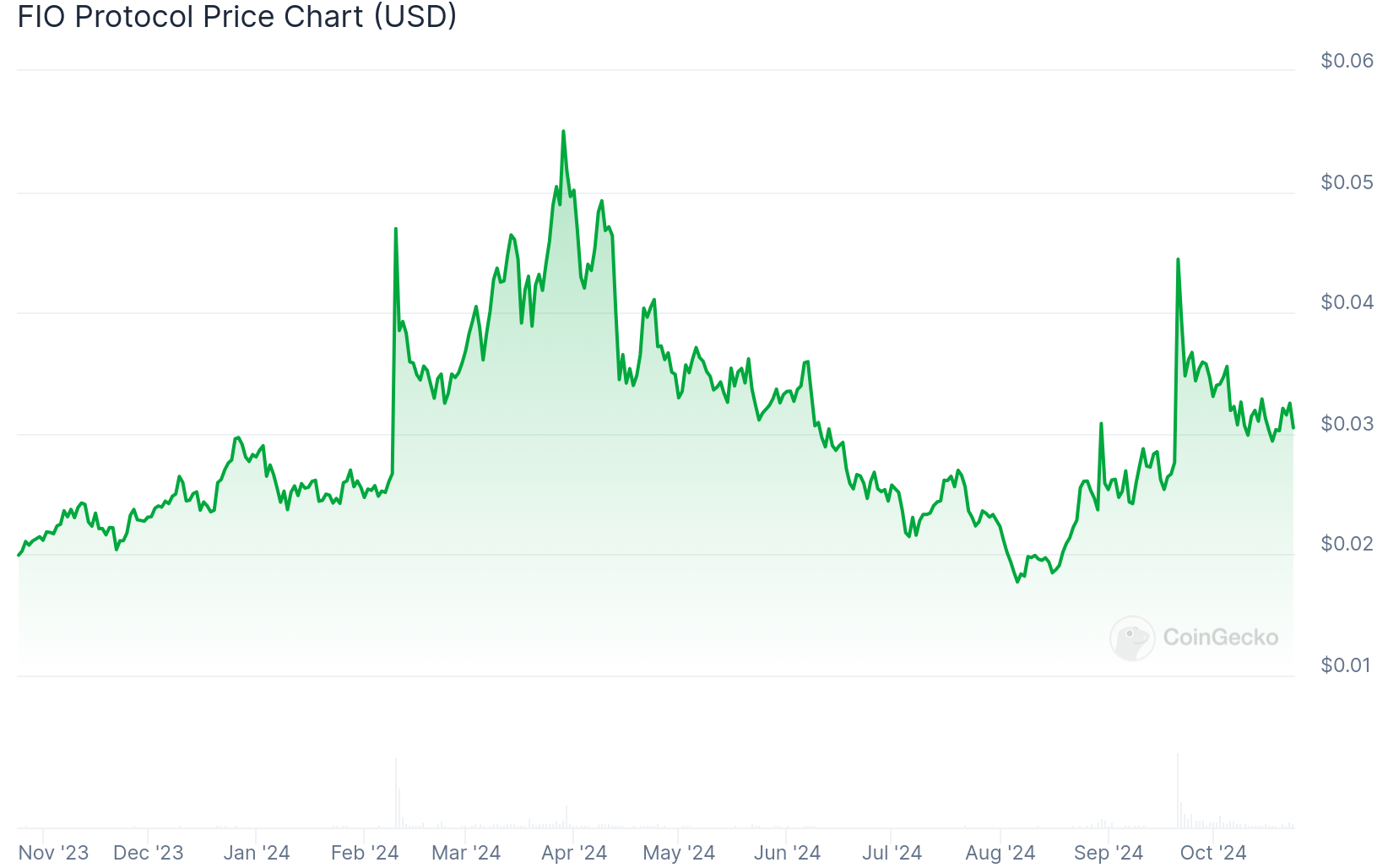1388x868 pixels.
Task: Select the Nov '23 x-axis label
Action: (53, 853)
